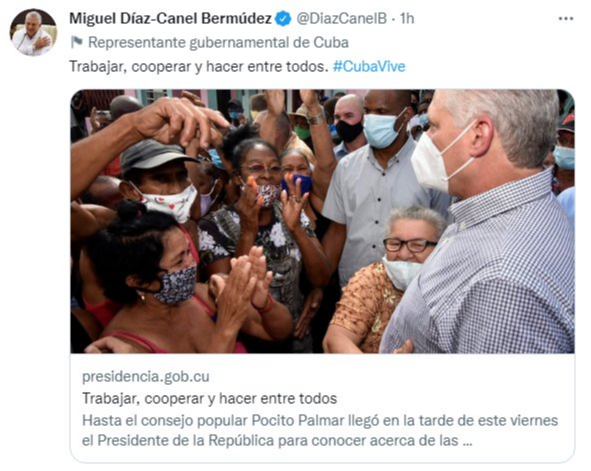Screen dimensions: 591x471
Task: Open card title Trabajar, cooperar y hacer entre todos
Action: [210, 398]
